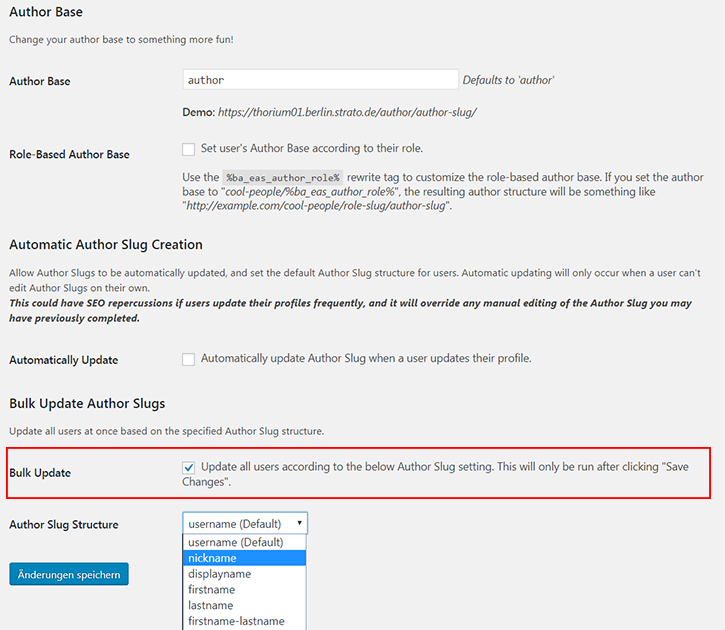Click the %ba_eas_author_role% rewrite tag code
725x630 pixels.
(283, 177)
